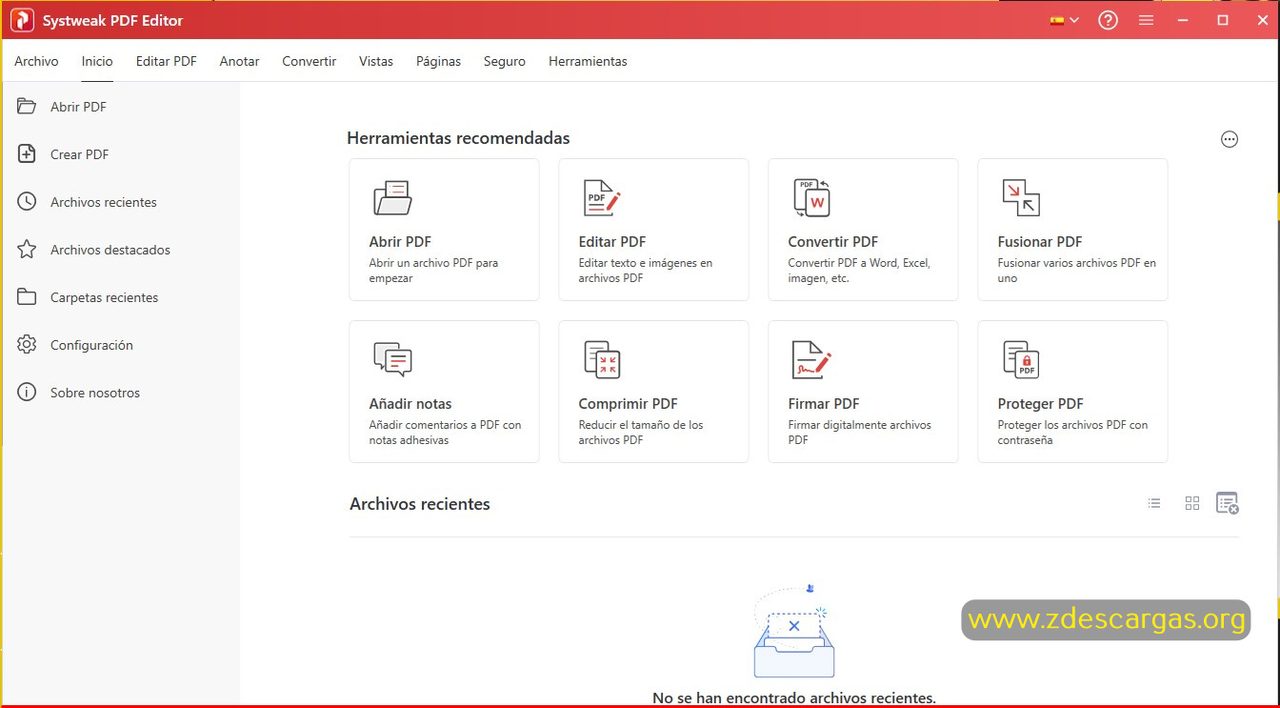
Task: Switch to the Editar PDF tab
Action: click(166, 61)
